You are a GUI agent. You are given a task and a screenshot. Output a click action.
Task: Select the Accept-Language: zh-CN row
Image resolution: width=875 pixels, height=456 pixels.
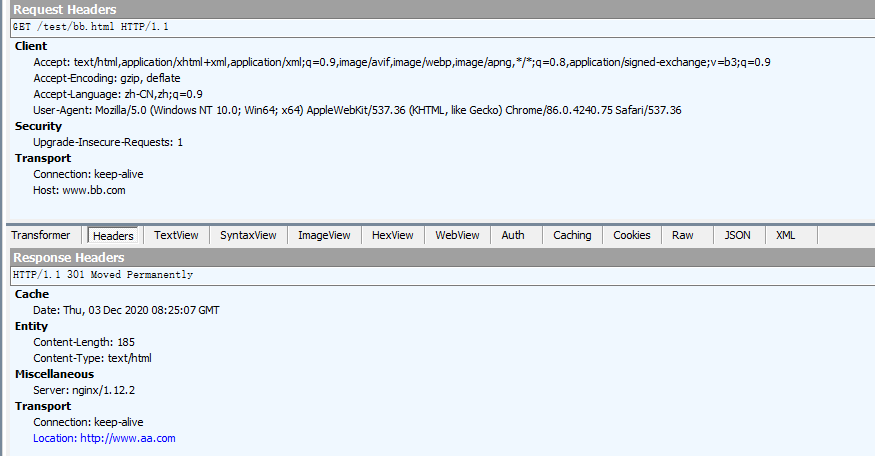118,94
